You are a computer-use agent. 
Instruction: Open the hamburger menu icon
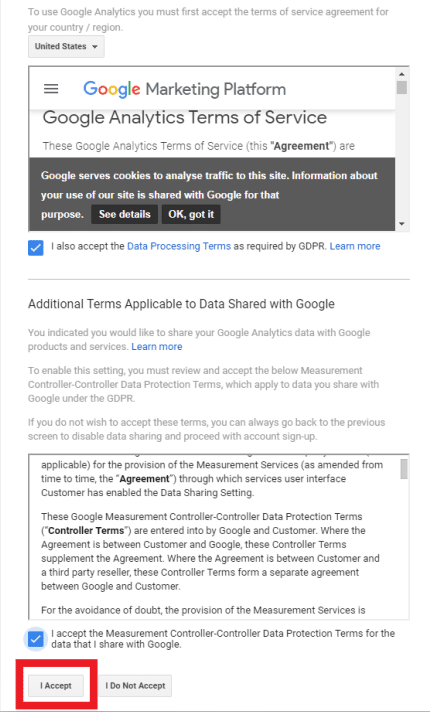pyautogui.click(x=51, y=89)
